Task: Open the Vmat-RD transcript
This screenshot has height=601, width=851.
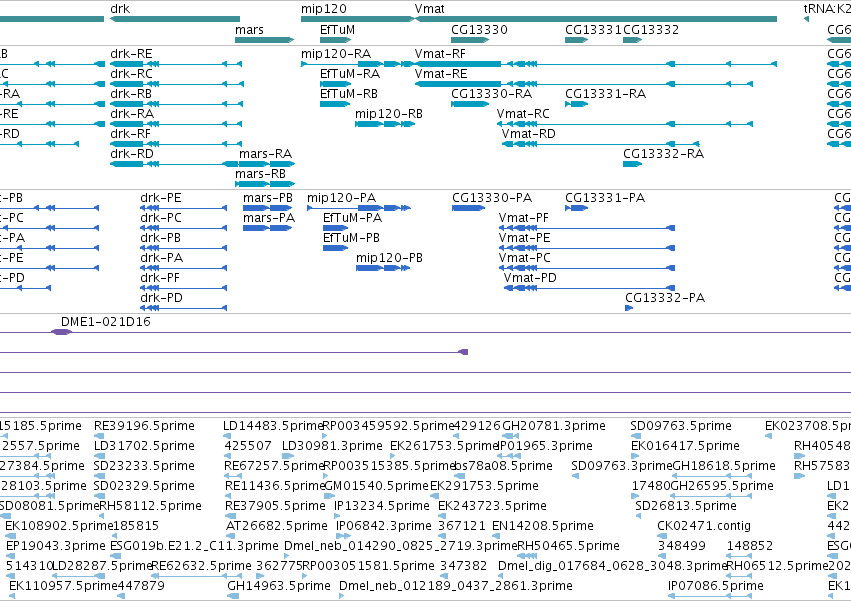Action: click(601, 144)
